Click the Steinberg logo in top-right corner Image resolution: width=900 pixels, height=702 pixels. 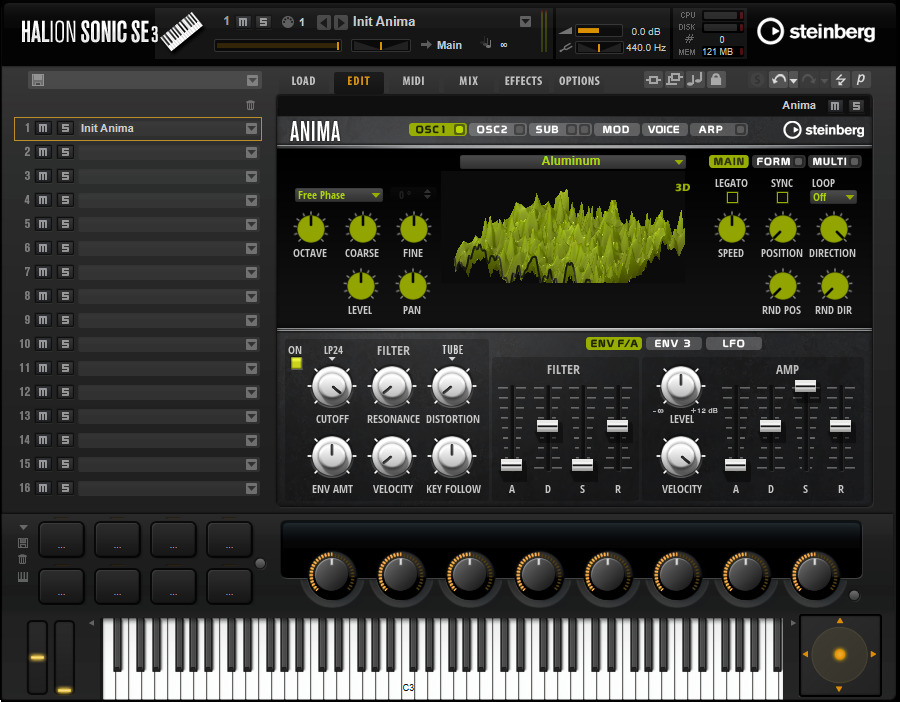pyautogui.click(x=816, y=31)
